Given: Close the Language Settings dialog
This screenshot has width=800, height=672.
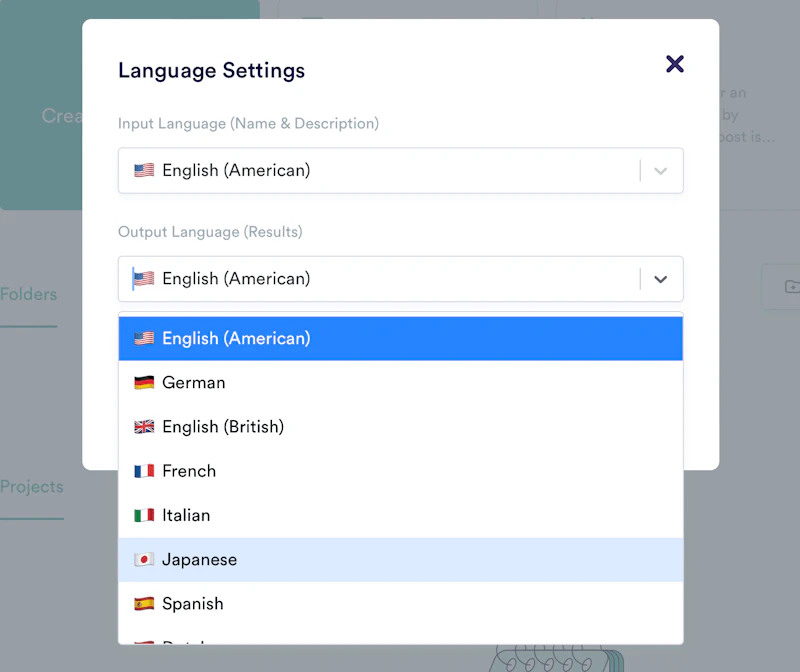Looking at the screenshot, I should [675, 64].
